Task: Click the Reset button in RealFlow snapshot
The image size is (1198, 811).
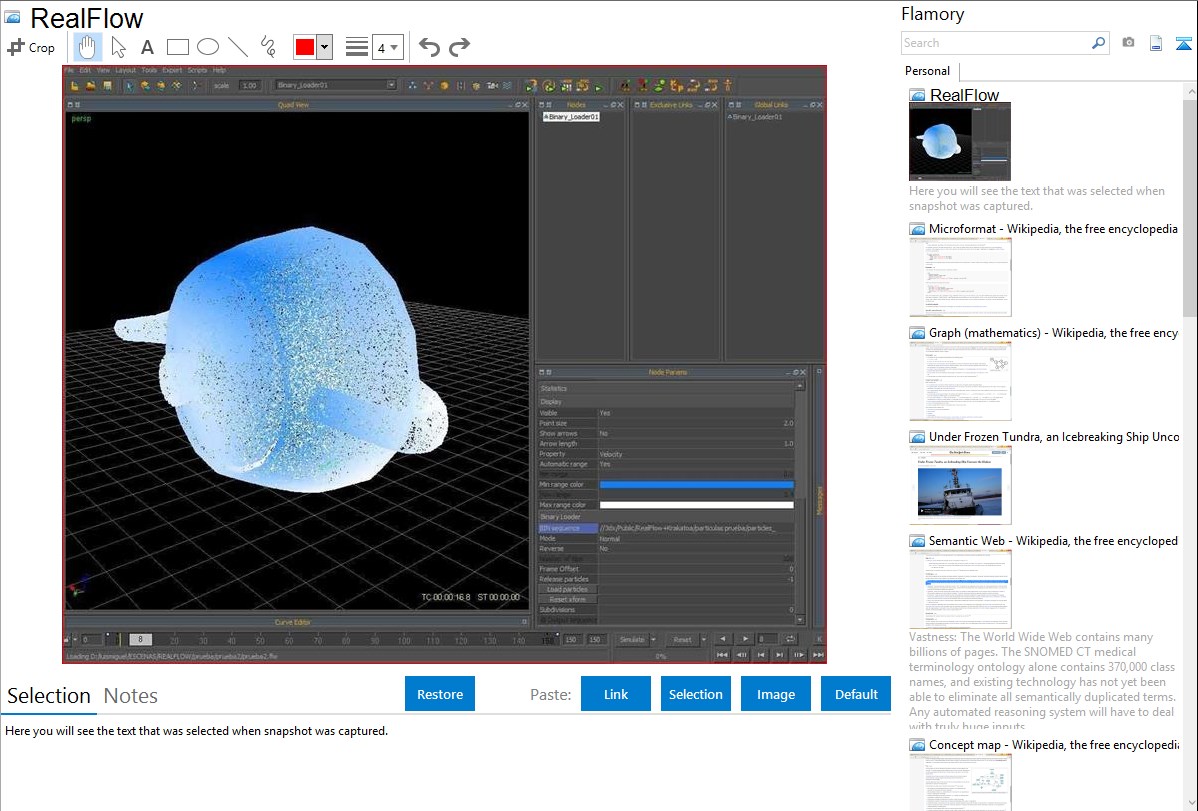Action: [682, 640]
